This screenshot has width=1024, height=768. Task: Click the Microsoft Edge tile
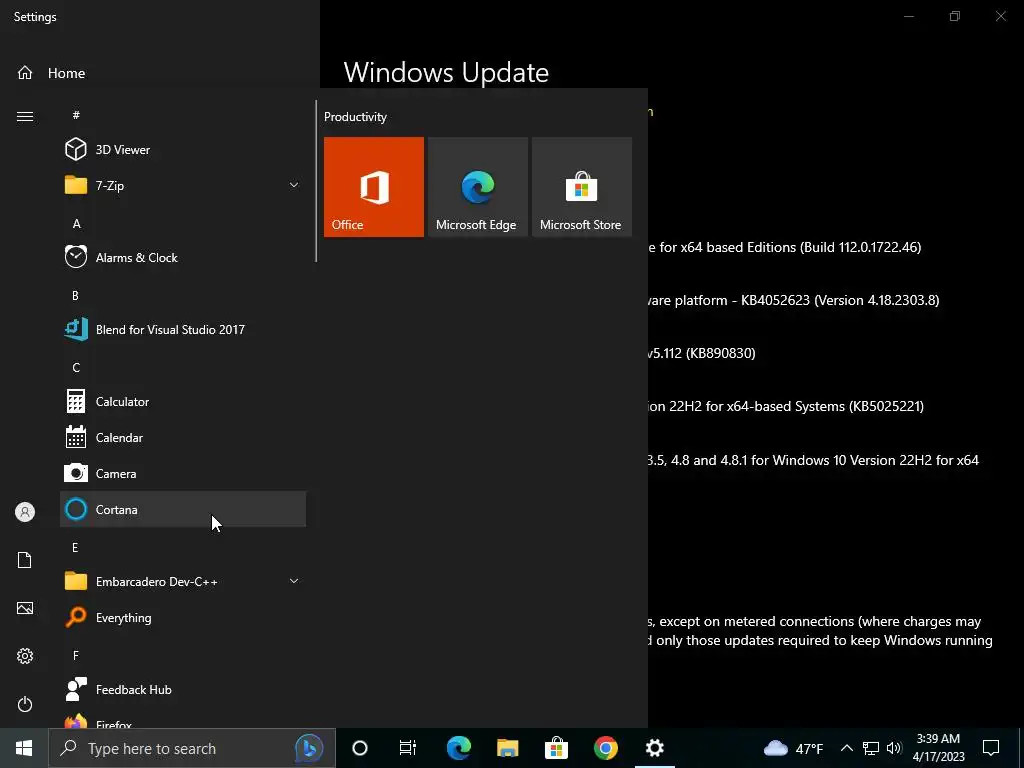click(477, 187)
